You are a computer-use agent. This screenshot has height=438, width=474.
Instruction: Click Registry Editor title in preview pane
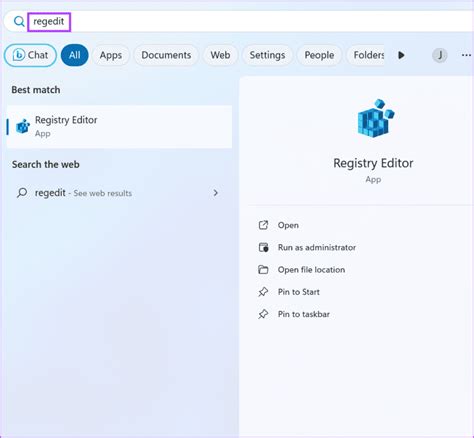pos(373,163)
